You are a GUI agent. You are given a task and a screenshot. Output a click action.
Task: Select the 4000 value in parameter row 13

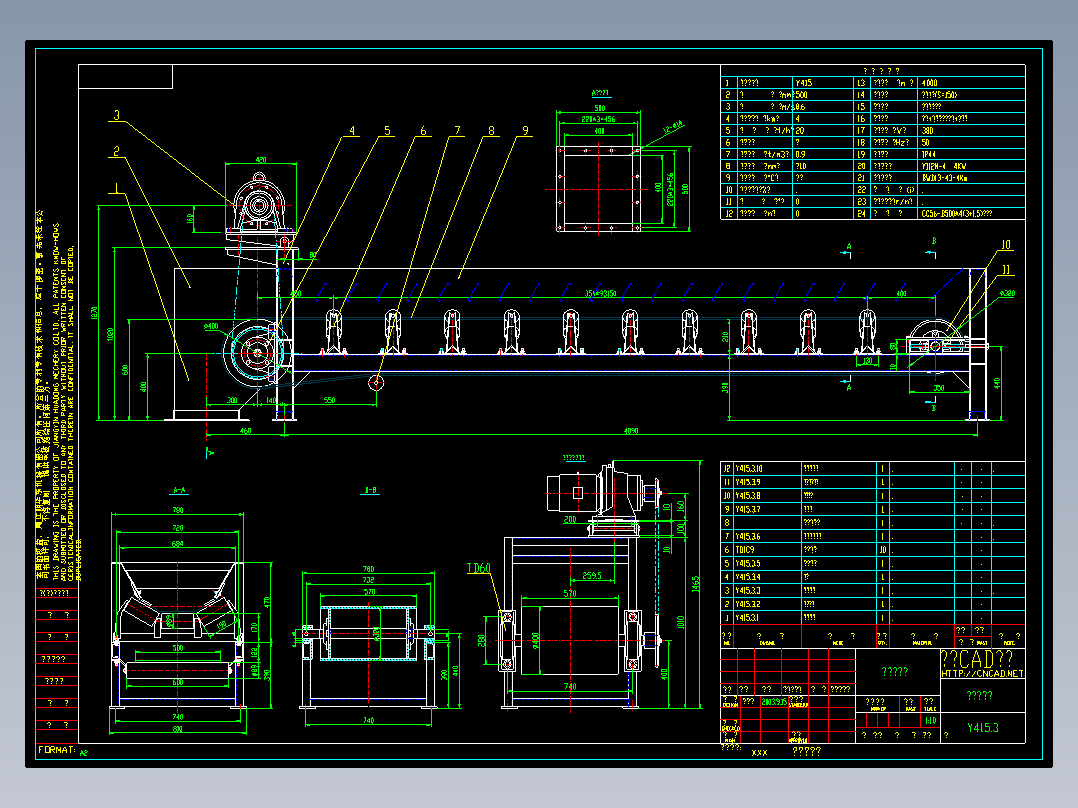(930, 83)
